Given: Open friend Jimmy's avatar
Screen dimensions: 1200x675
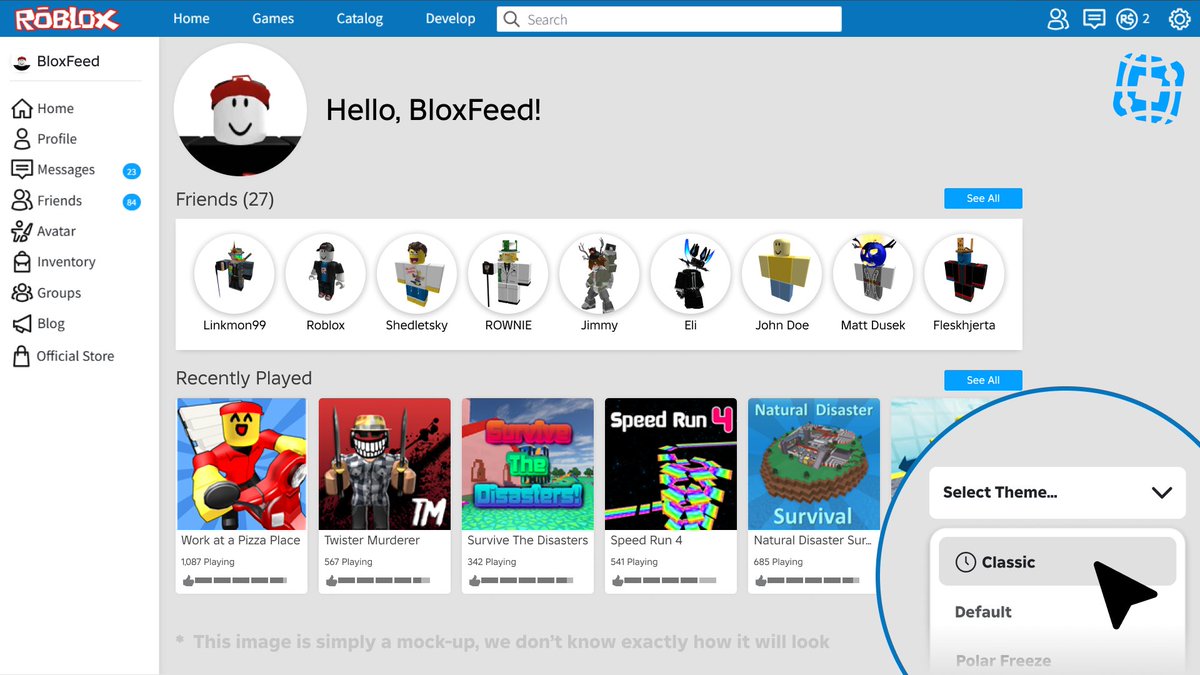Looking at the screenshot, I should [599, 274].
